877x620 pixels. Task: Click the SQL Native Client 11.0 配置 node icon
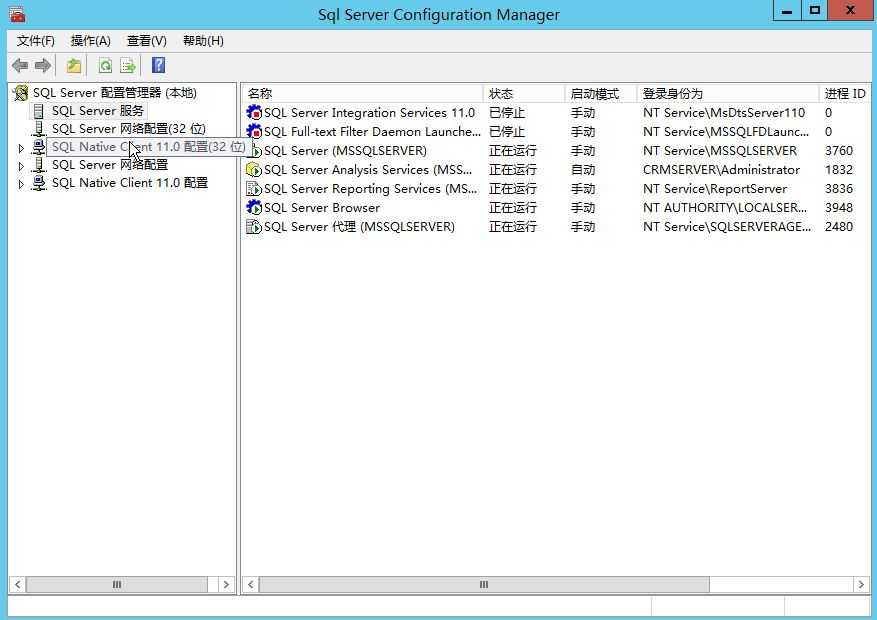tap(39, 183)
